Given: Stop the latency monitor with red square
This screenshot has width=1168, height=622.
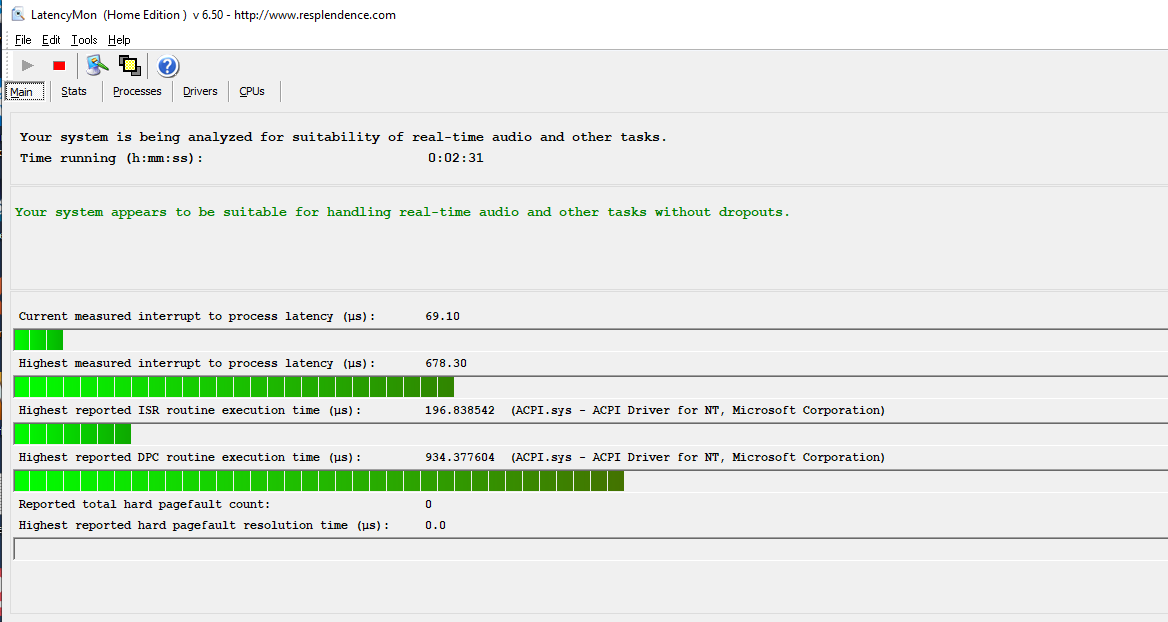Looking at the screenshot, I should (59, 66).
